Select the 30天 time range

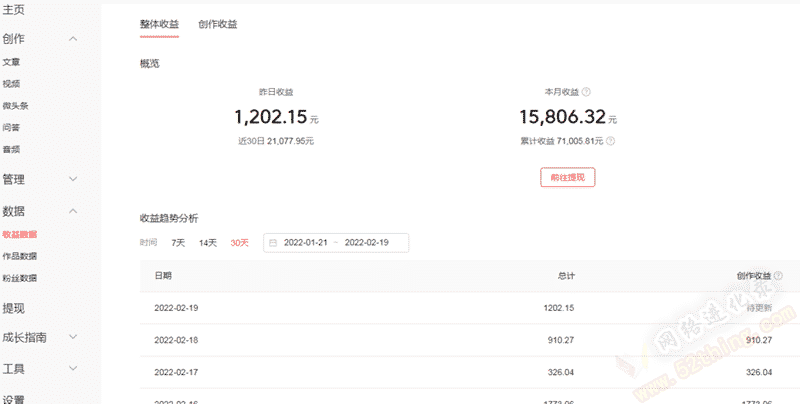[239, 243]
